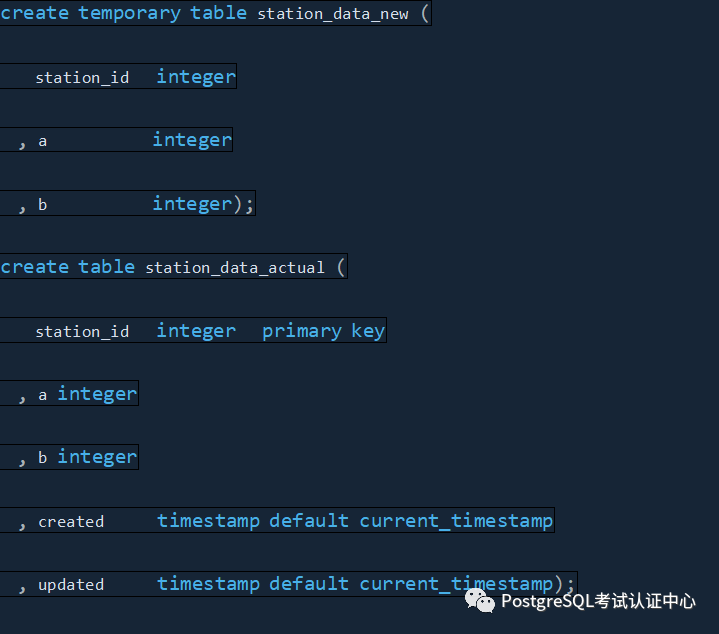Click column 'a' in the temporary table
Screen dimensions: 719x634
coord(43,141)
